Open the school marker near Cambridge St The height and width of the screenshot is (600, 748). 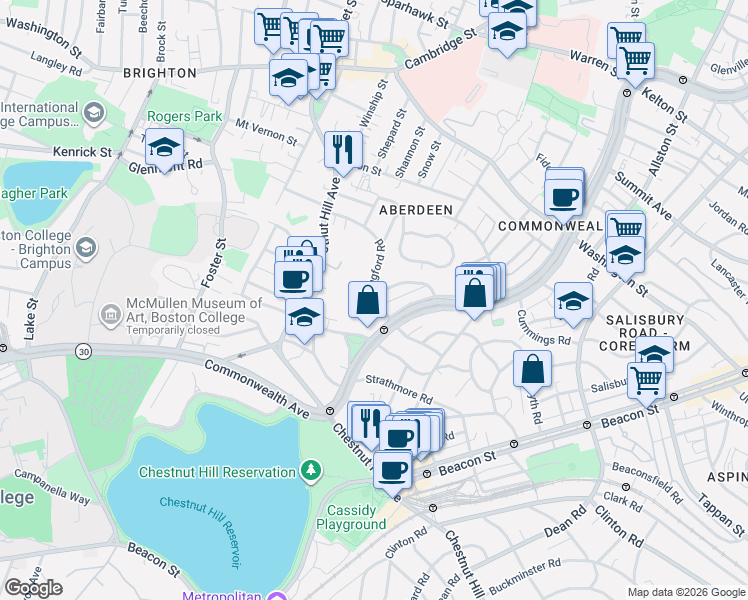507,32
